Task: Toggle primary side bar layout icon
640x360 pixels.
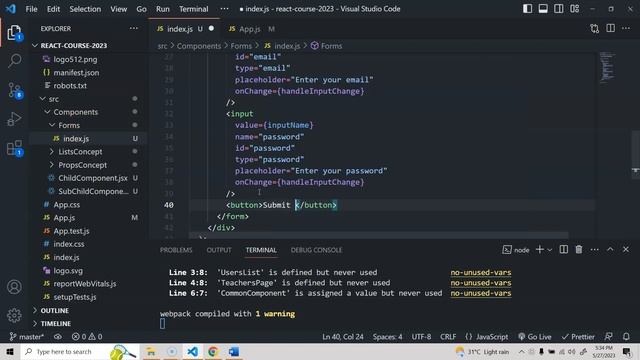Action: (x=527, y=9)
